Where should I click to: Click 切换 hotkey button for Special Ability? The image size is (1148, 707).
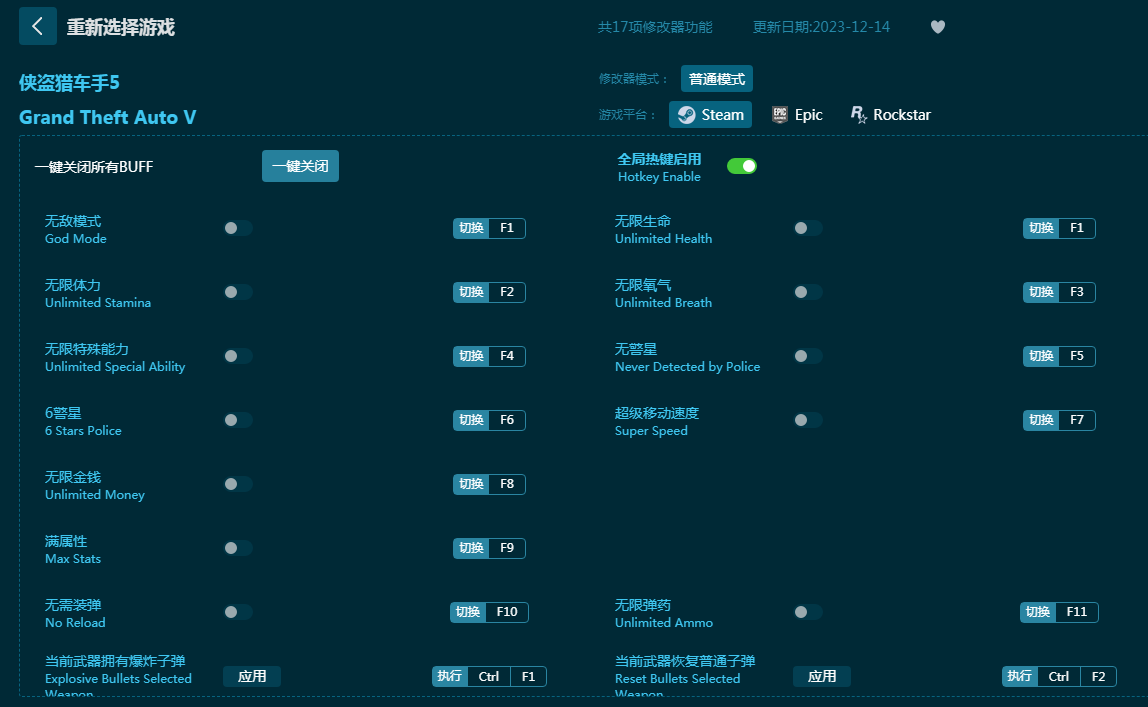(472, 356)
